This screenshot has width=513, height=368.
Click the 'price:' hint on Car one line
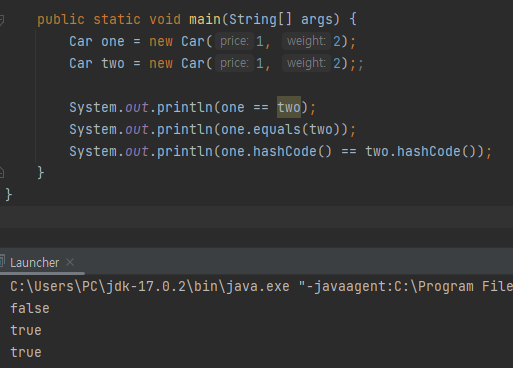tap(234, 41)
